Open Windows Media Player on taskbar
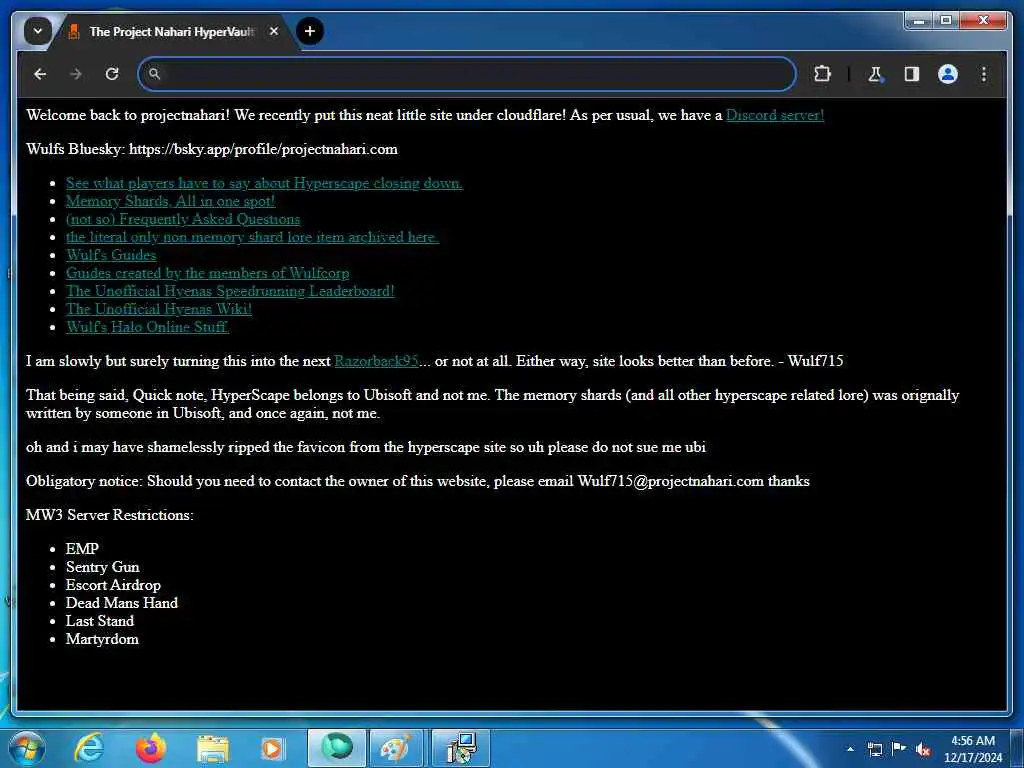This screenshot has height=768, width=1024. point(272,749)
